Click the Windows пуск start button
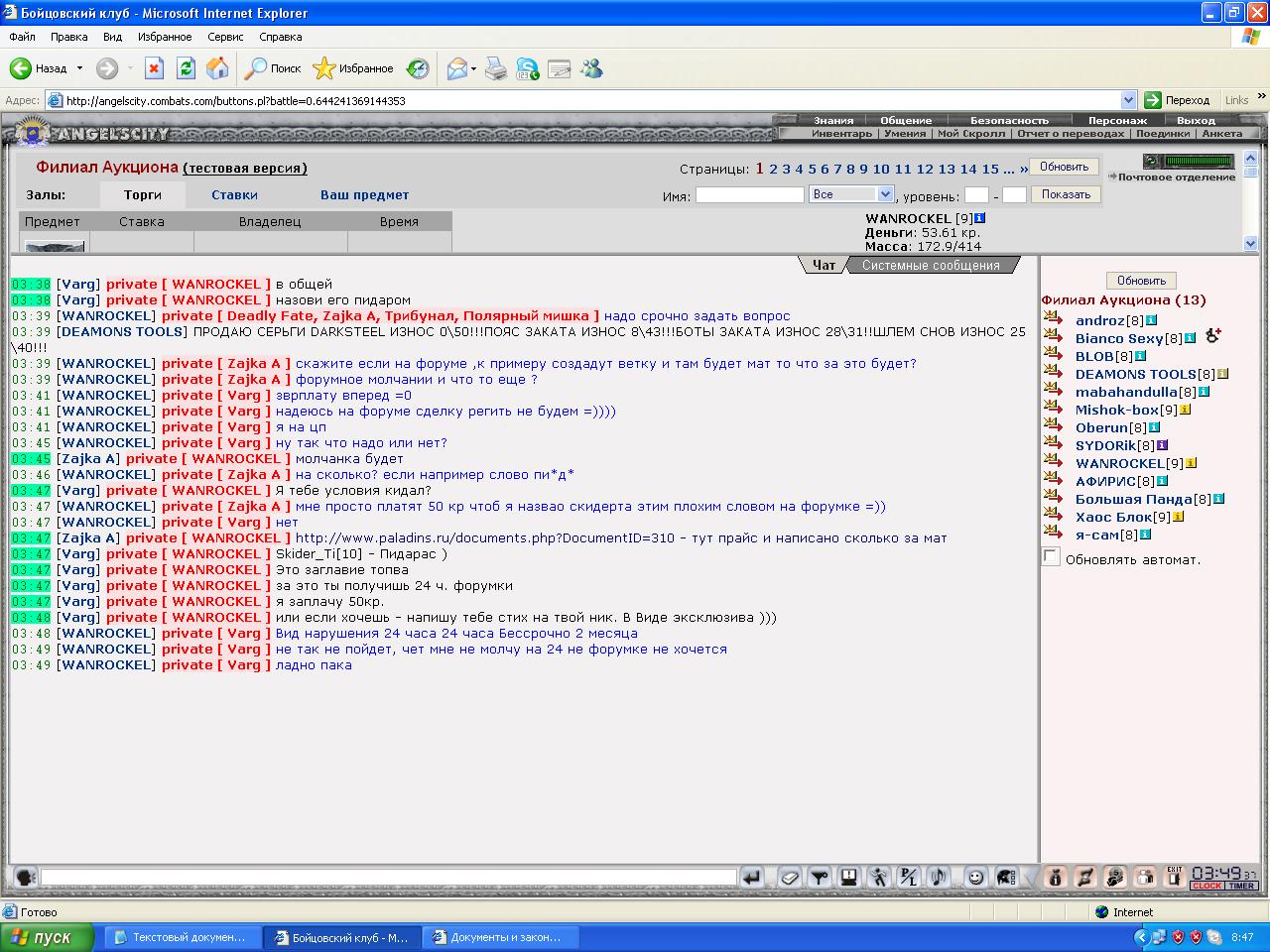 (x=47, y=937)
